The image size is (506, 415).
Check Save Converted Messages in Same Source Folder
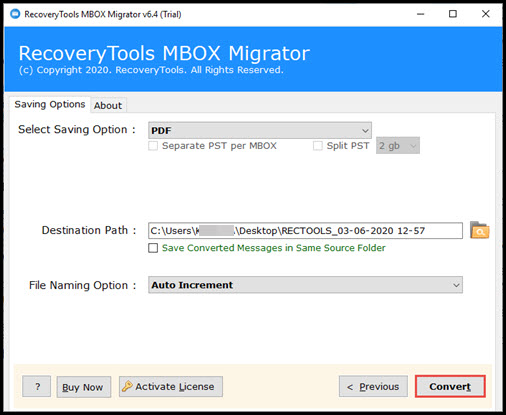tap(153, 248)
